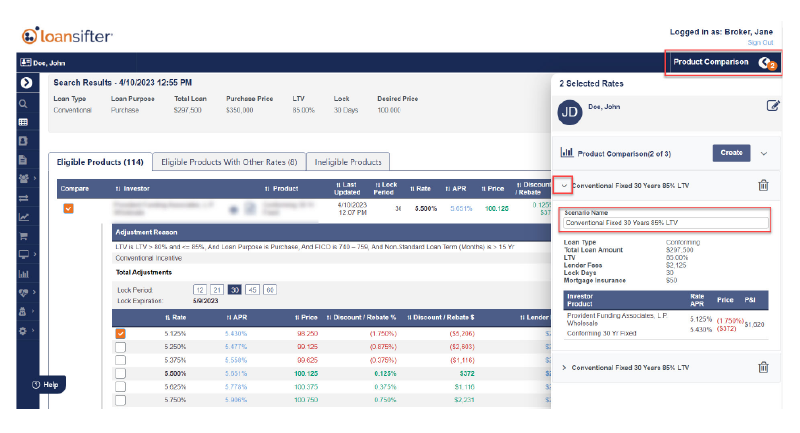This screenshot has width=800, height=433.
Task: Uncheck the 5.125% rate checkbox
Action: coord(120,333)
